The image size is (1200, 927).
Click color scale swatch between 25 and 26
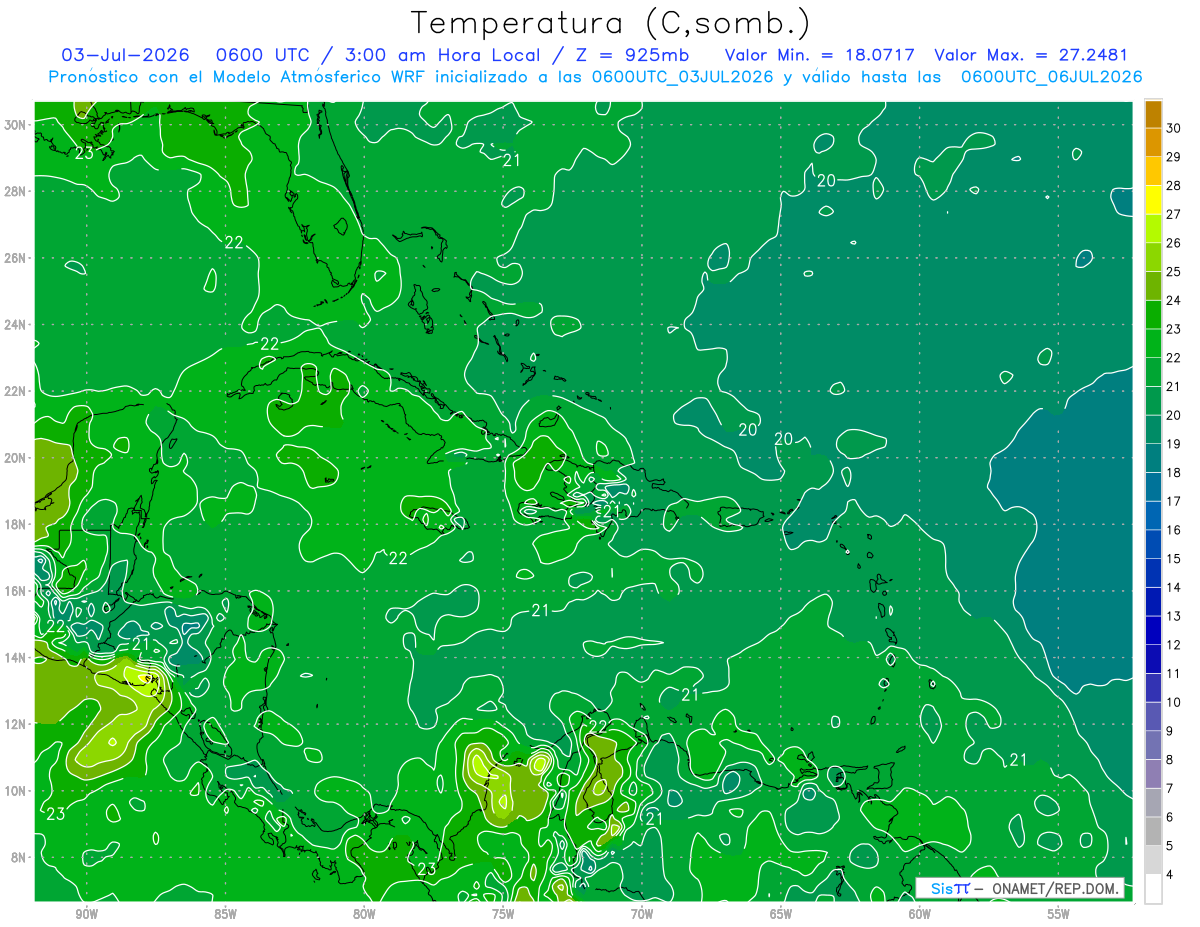[1153, 257]
